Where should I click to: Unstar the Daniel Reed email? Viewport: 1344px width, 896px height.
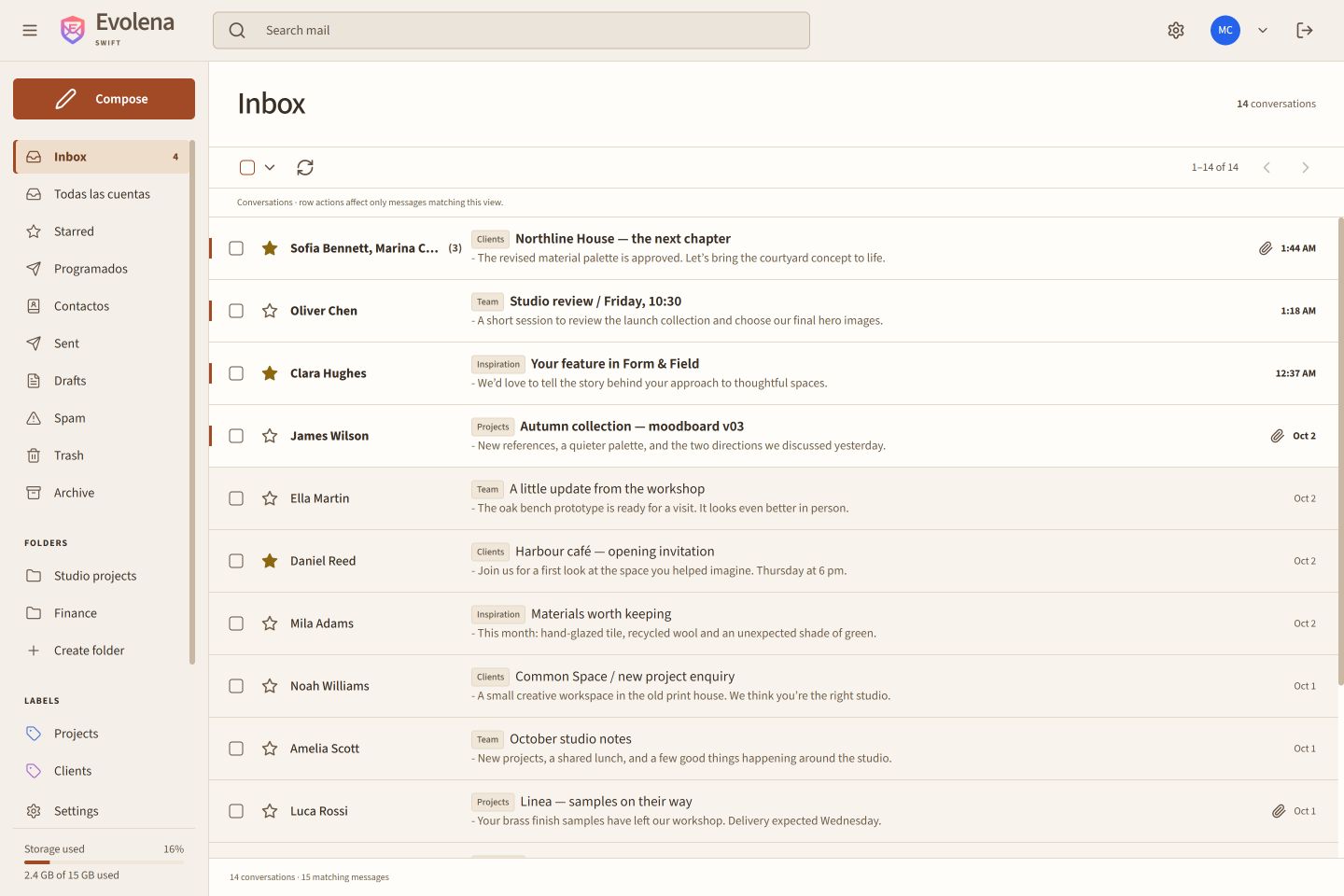point(270,561)
